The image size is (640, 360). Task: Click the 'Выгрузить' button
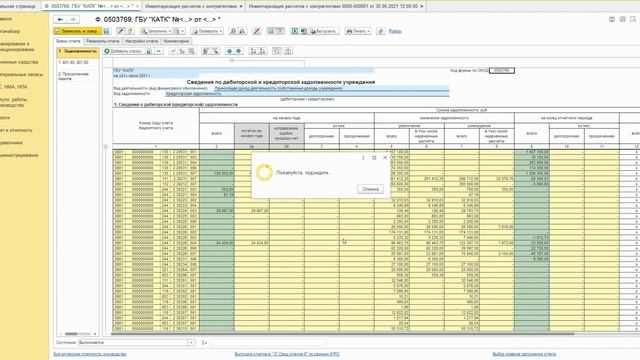click(324, 31)
